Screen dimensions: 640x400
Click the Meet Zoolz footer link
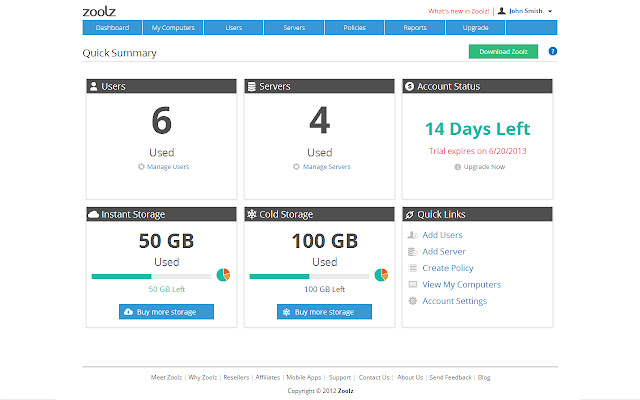[x=166, y=378]
